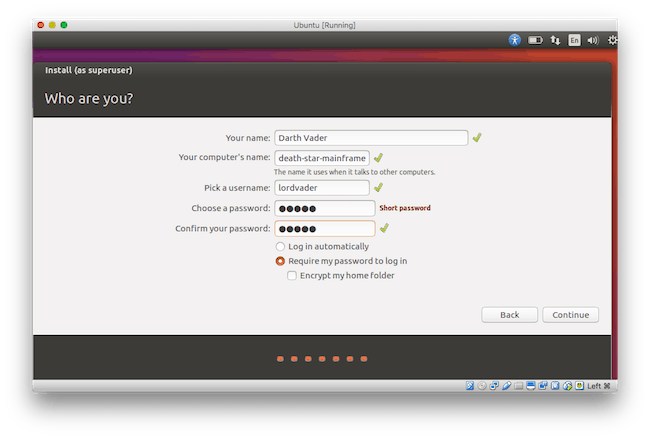Minimize the Ubuntu VM window
The height and width of the screenshot is (438, 650).
[x=52, y=25]
